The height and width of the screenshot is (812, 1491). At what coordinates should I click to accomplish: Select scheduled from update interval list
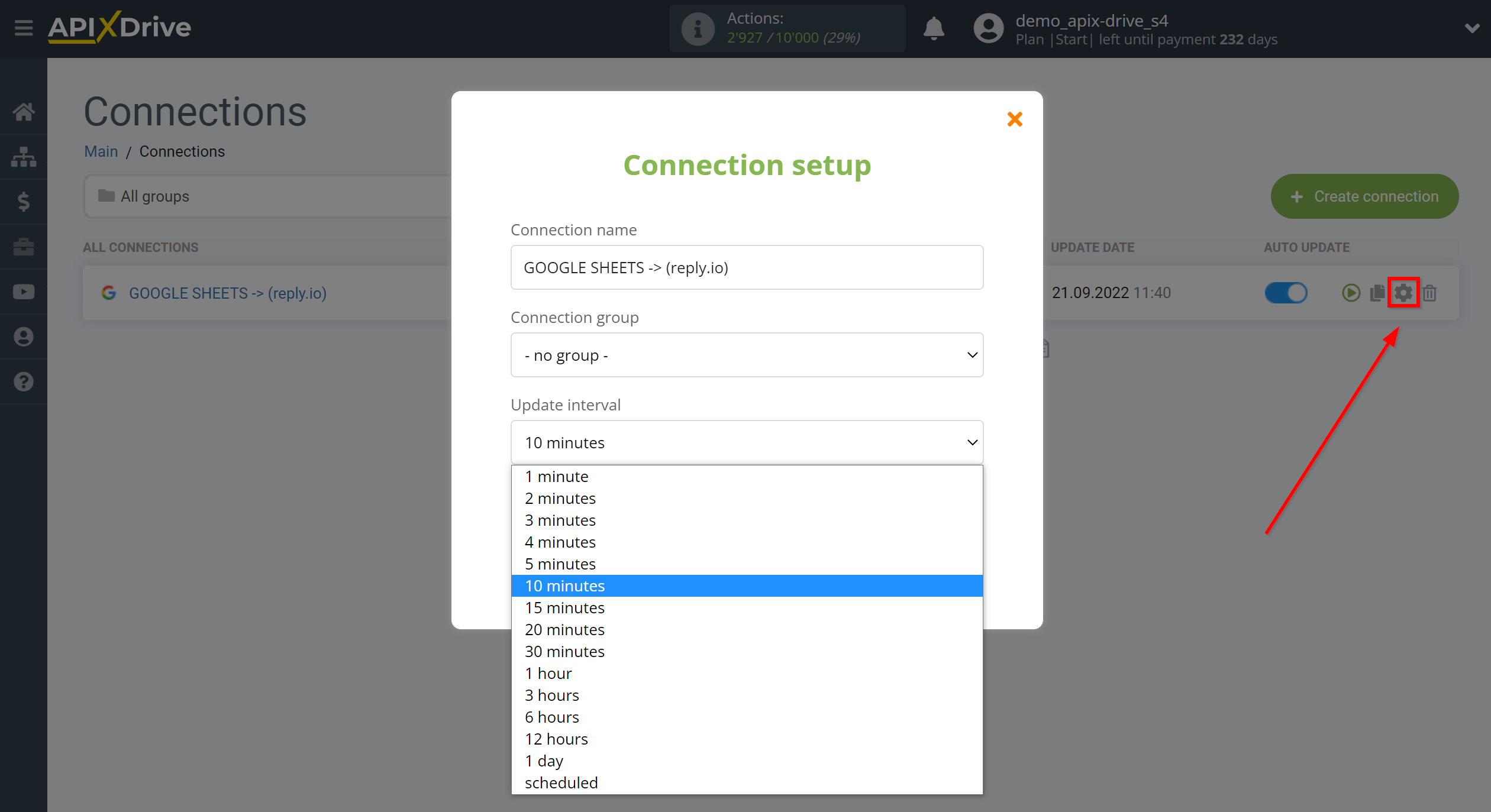562,783
